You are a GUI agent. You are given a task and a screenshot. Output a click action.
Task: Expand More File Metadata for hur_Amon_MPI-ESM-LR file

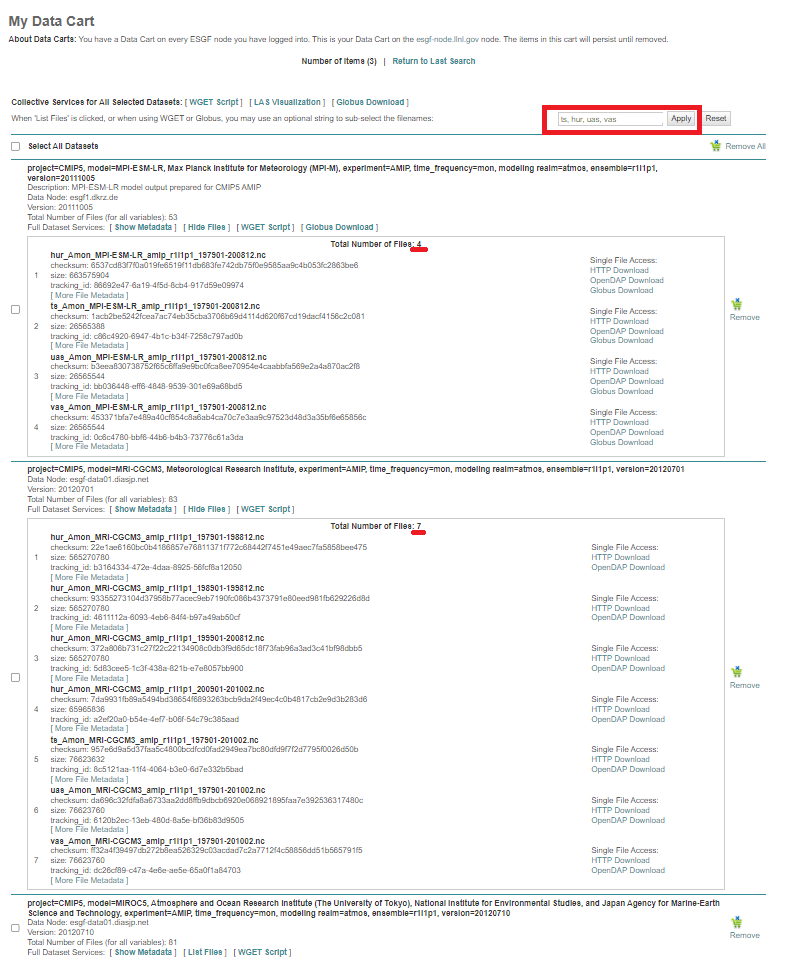click(x=89, y=295)
